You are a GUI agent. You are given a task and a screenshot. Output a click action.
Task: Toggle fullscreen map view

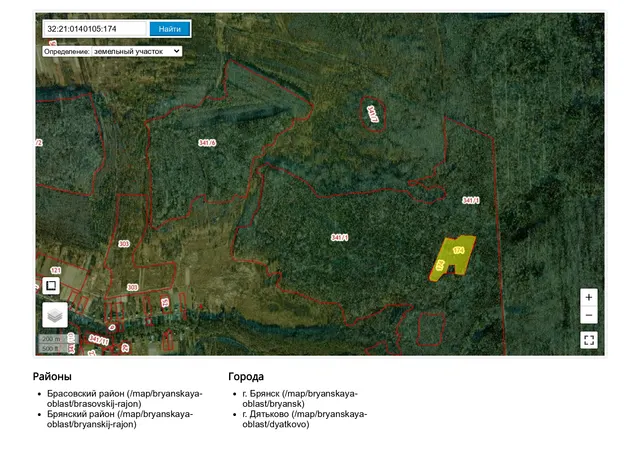click(589, 340)
